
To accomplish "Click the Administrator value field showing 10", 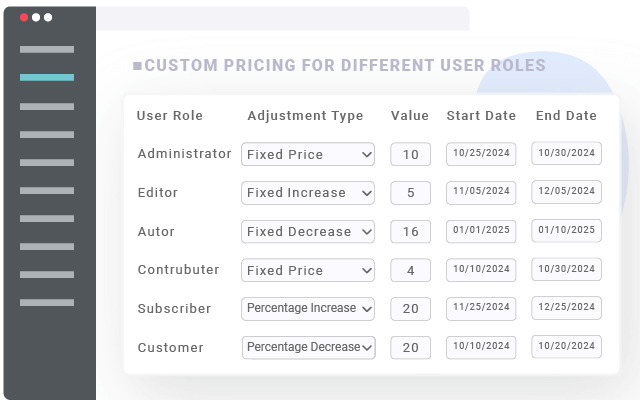I will click(x=410, y=154).
